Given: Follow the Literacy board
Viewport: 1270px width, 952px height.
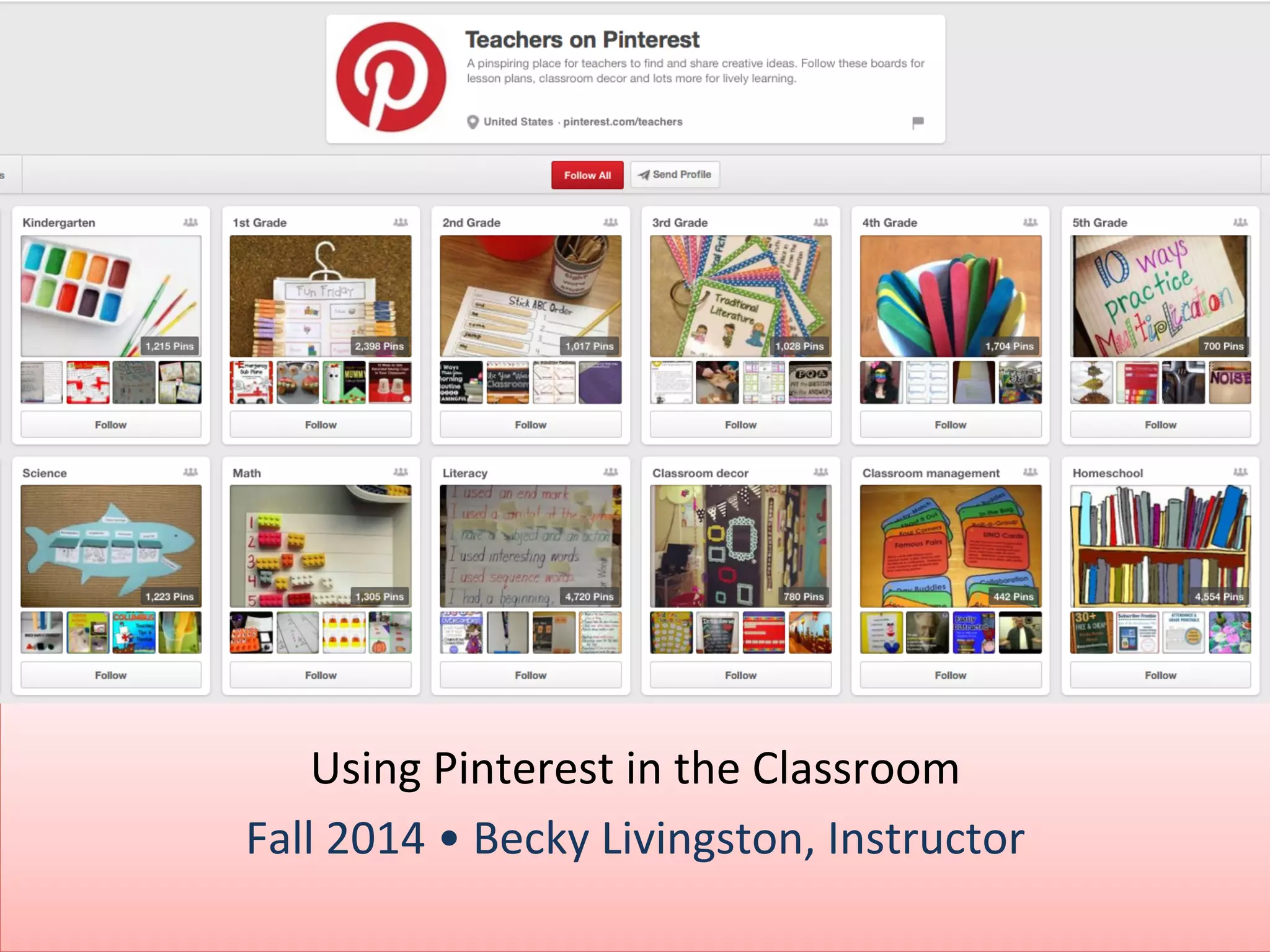Looking at the screenshot, I should (x=530, y=675).
